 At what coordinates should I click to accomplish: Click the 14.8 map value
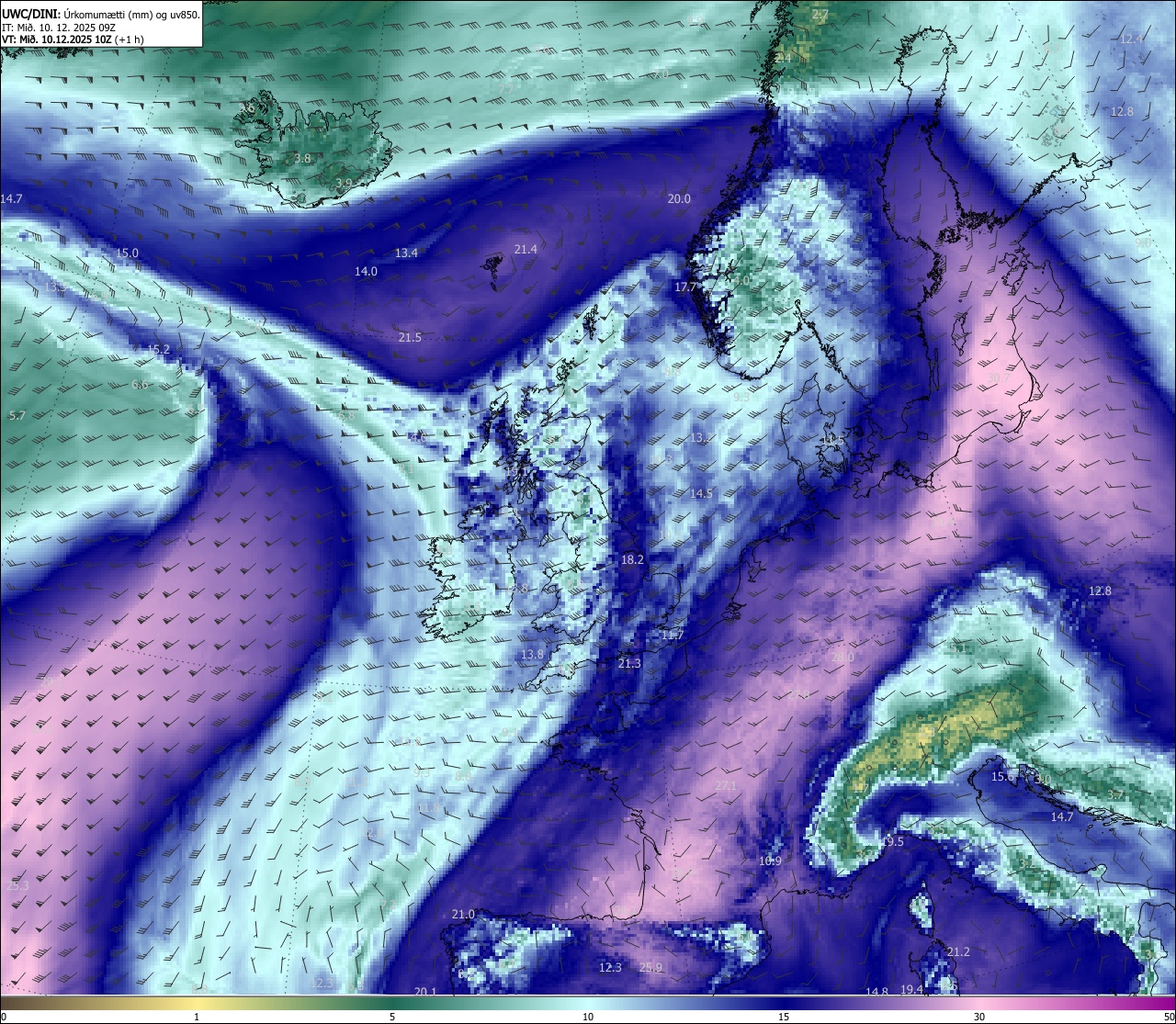coord(876,992)
